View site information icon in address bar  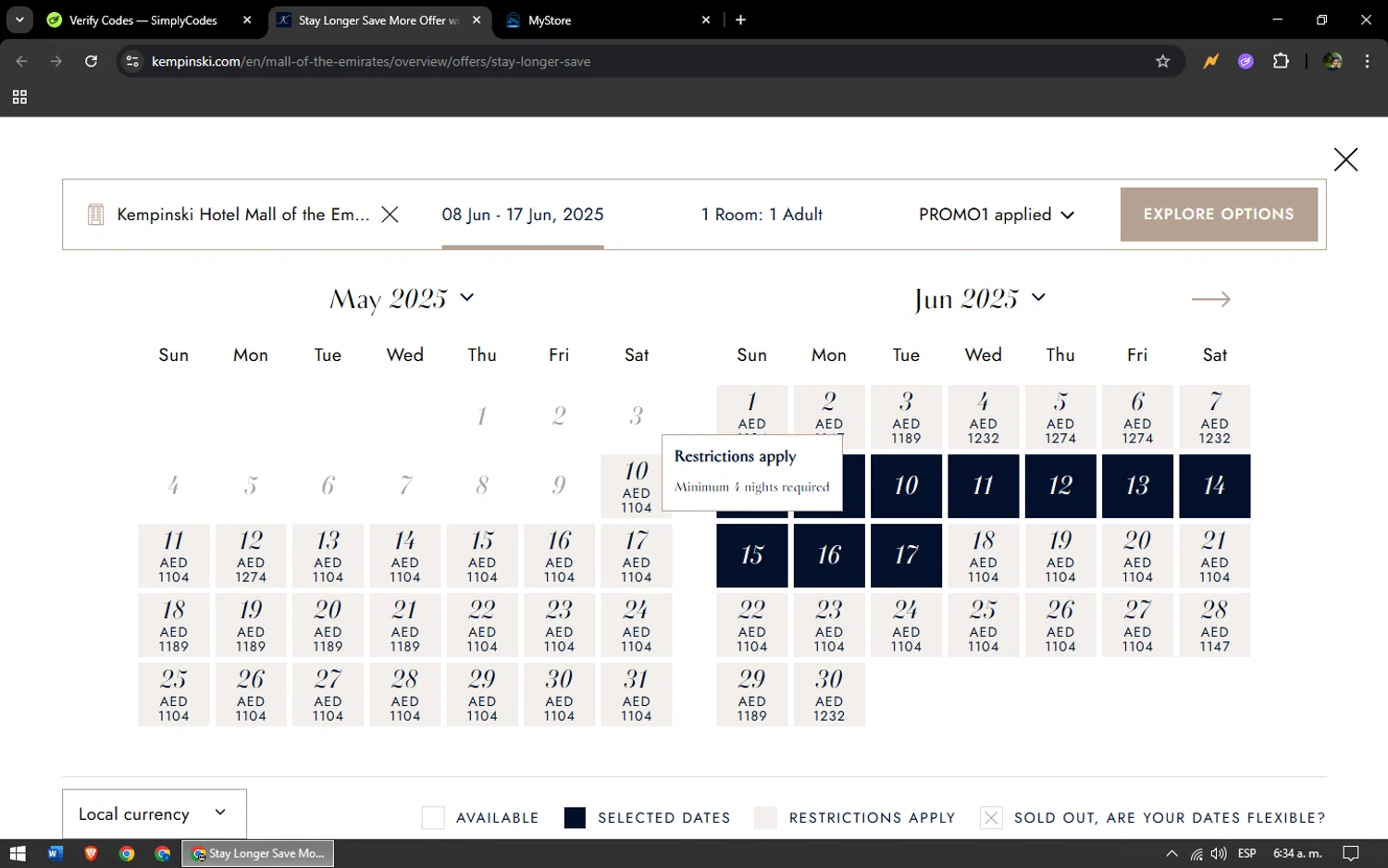pos(132,61)
